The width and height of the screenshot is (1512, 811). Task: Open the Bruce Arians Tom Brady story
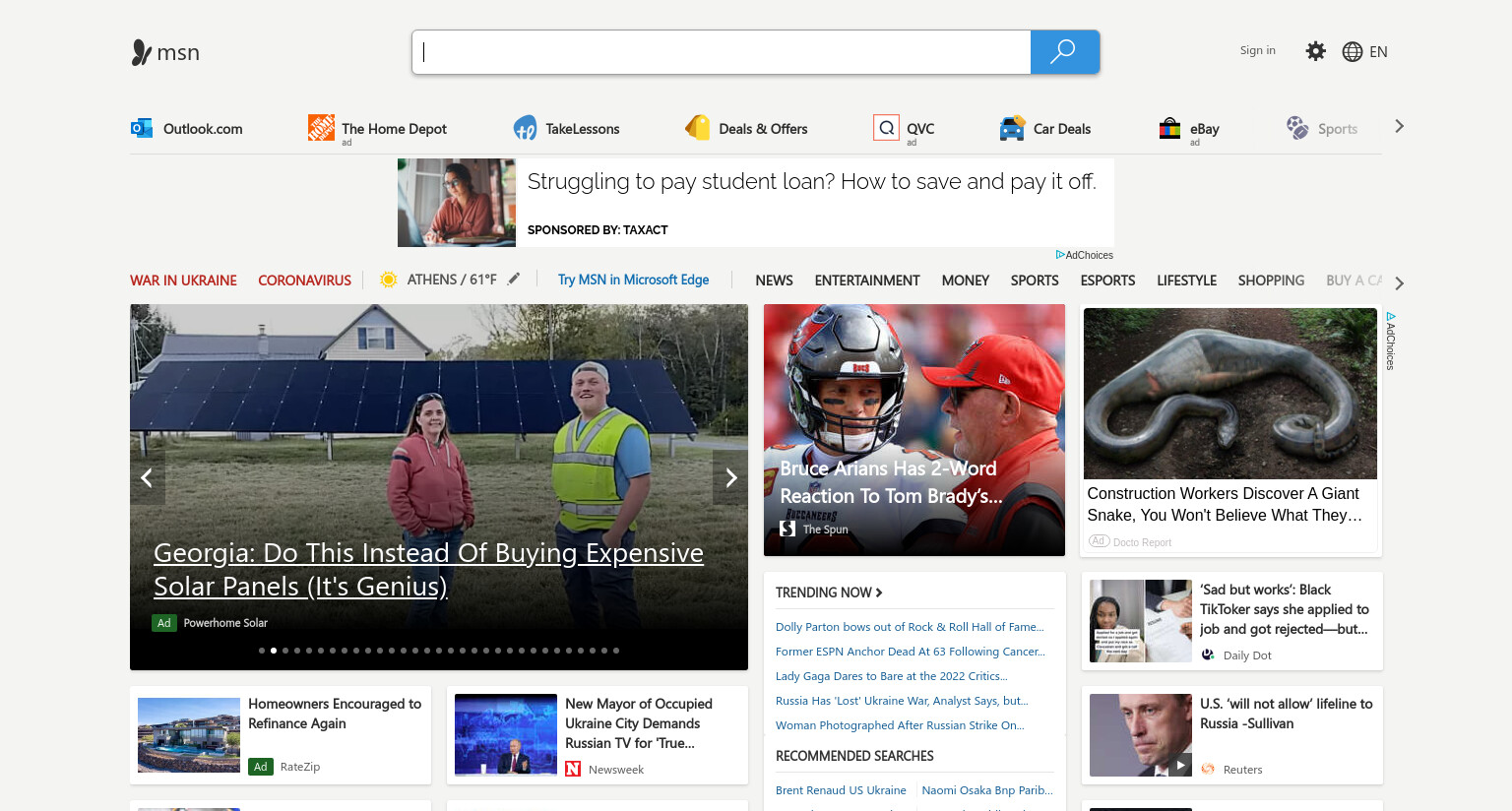[914, 430]
